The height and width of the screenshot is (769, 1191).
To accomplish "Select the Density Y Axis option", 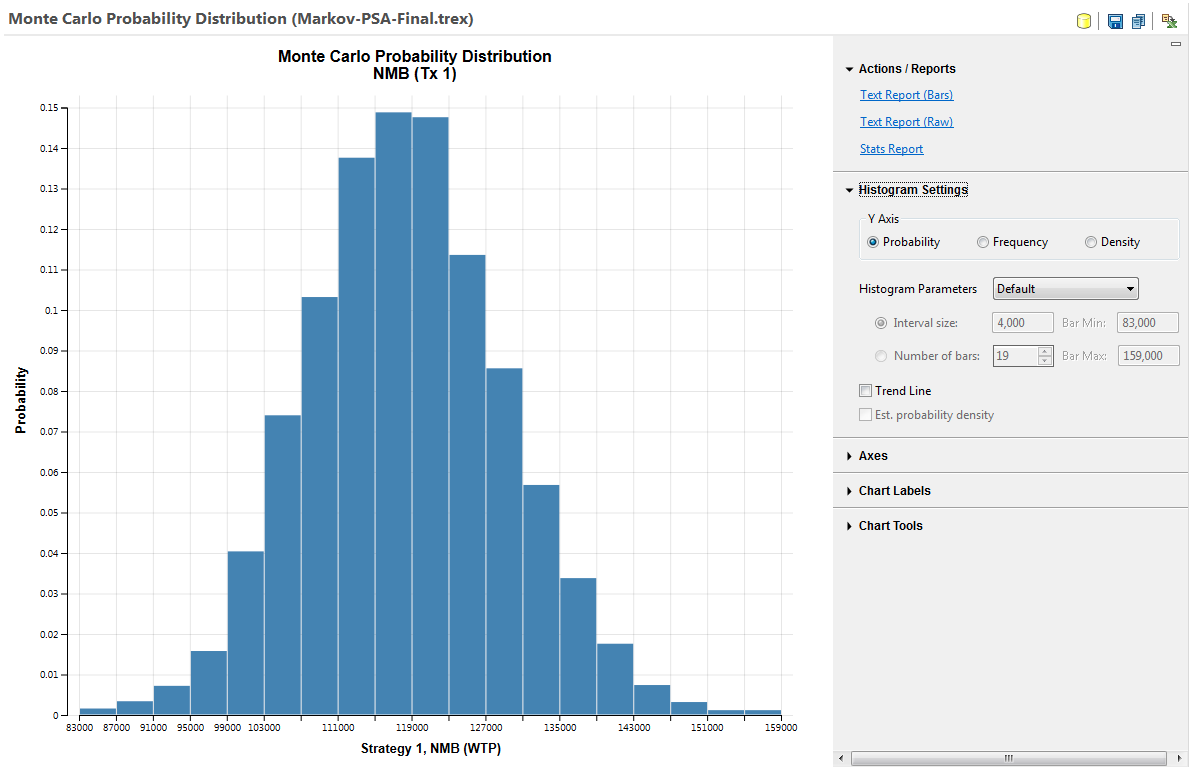I will [1090, 241].
